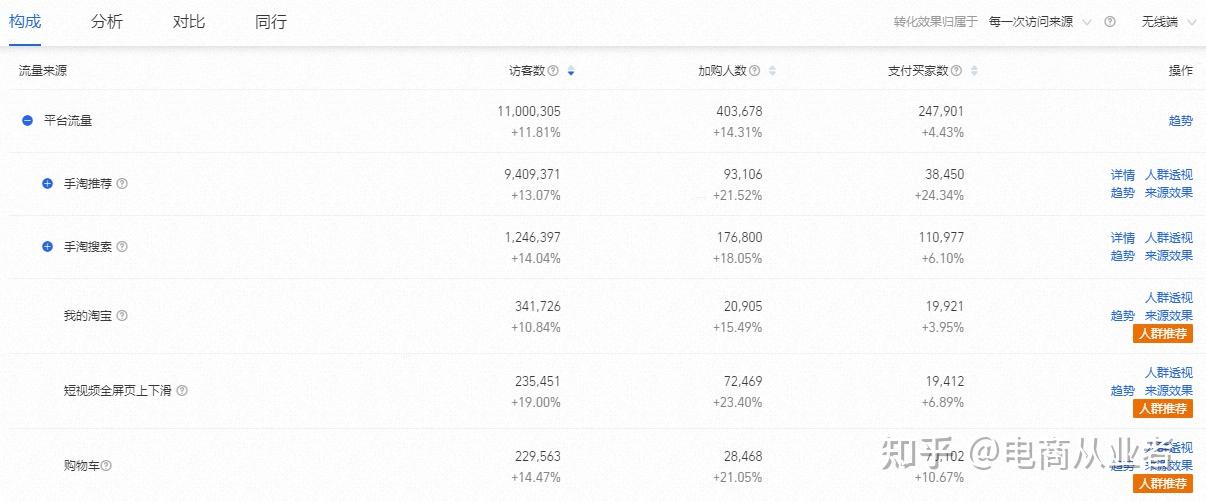Sort table by 支付买家数 arrows

pos(974,71)
